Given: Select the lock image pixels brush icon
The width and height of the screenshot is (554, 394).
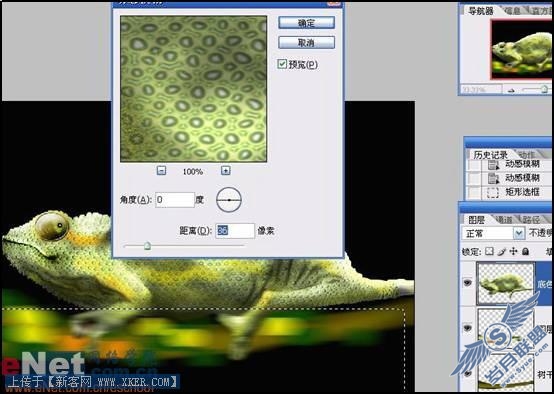Looking at the screenshot, I should (502, 251).
